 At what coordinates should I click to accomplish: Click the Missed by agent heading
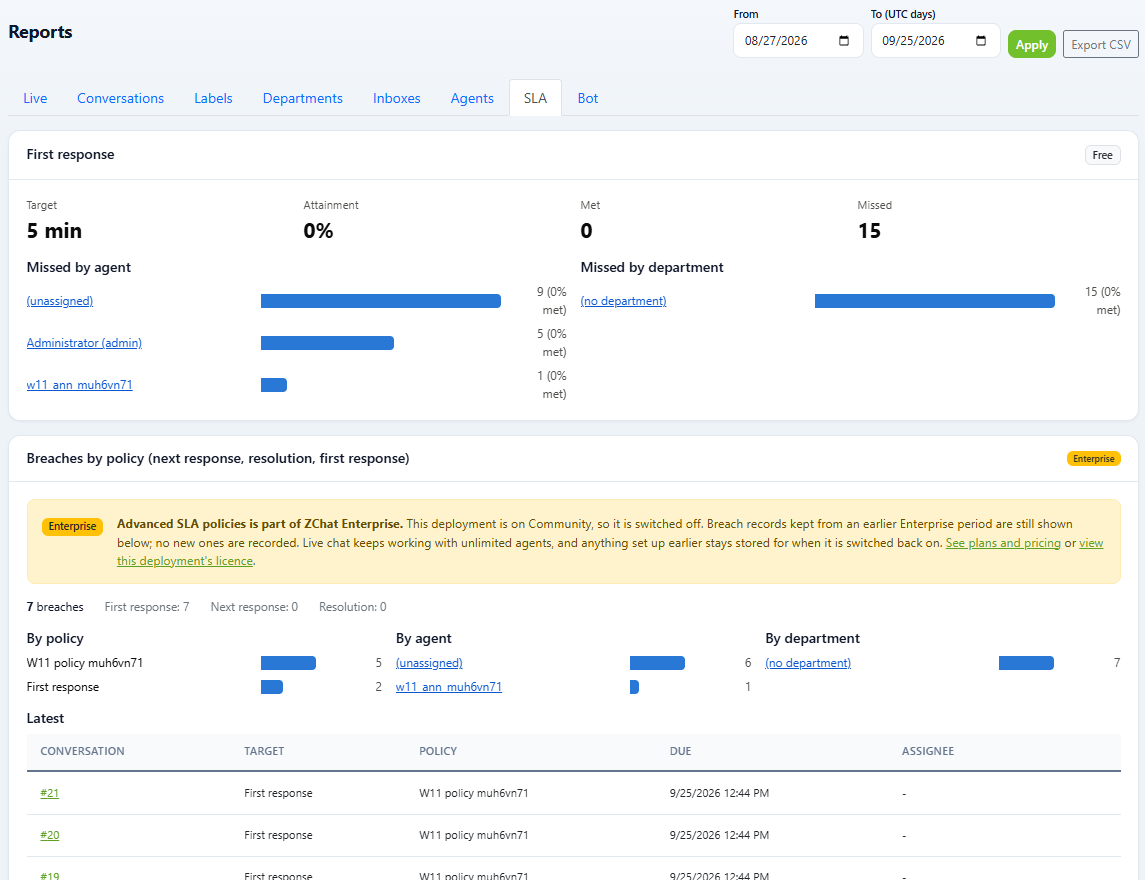tap(79, 267)
